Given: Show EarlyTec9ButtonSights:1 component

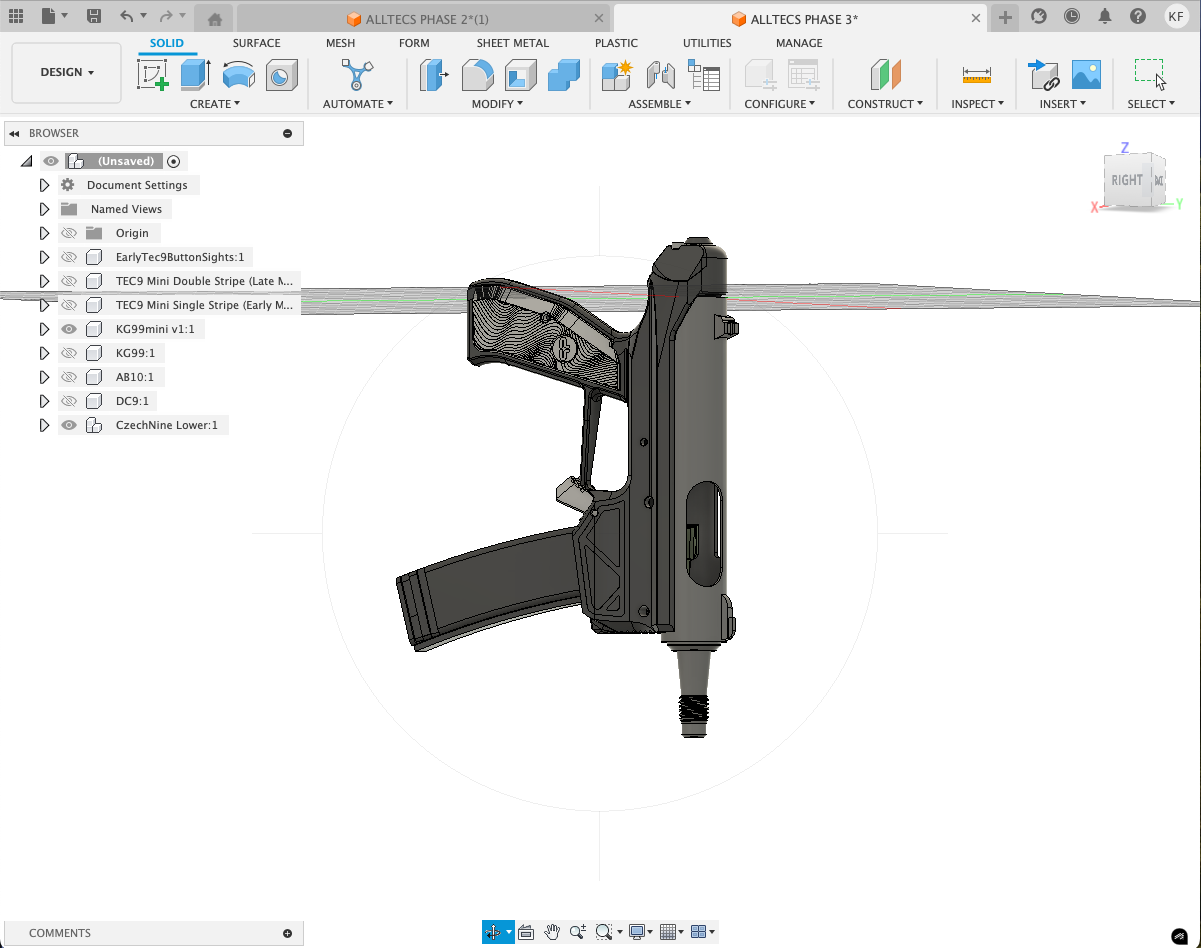Looking at the screenshot, I should tap(69, 257).
